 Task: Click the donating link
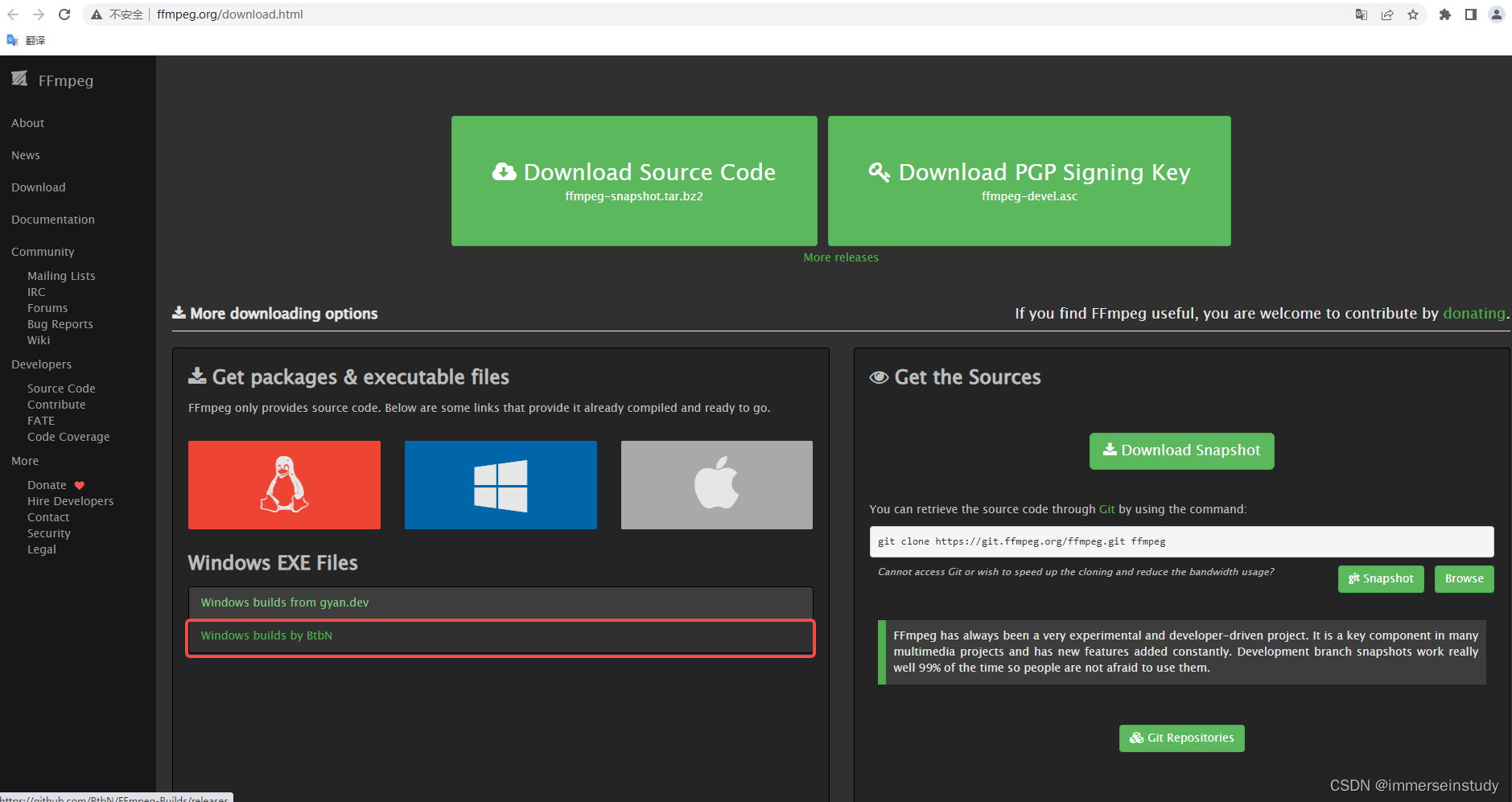coord(1474,314)
